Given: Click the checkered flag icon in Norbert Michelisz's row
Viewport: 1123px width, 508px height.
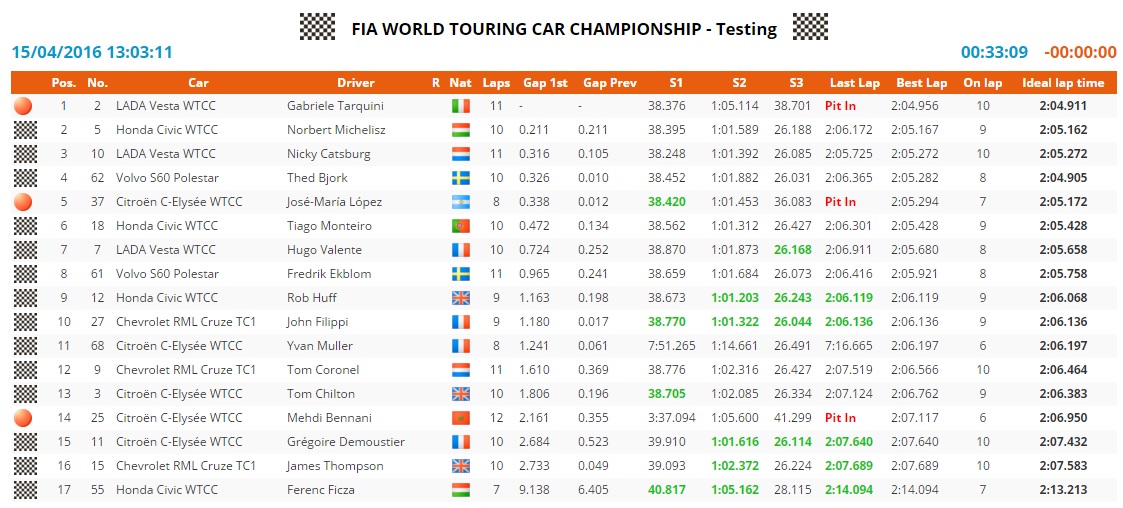Looking at the screenshot, I should tap(24, 130).
